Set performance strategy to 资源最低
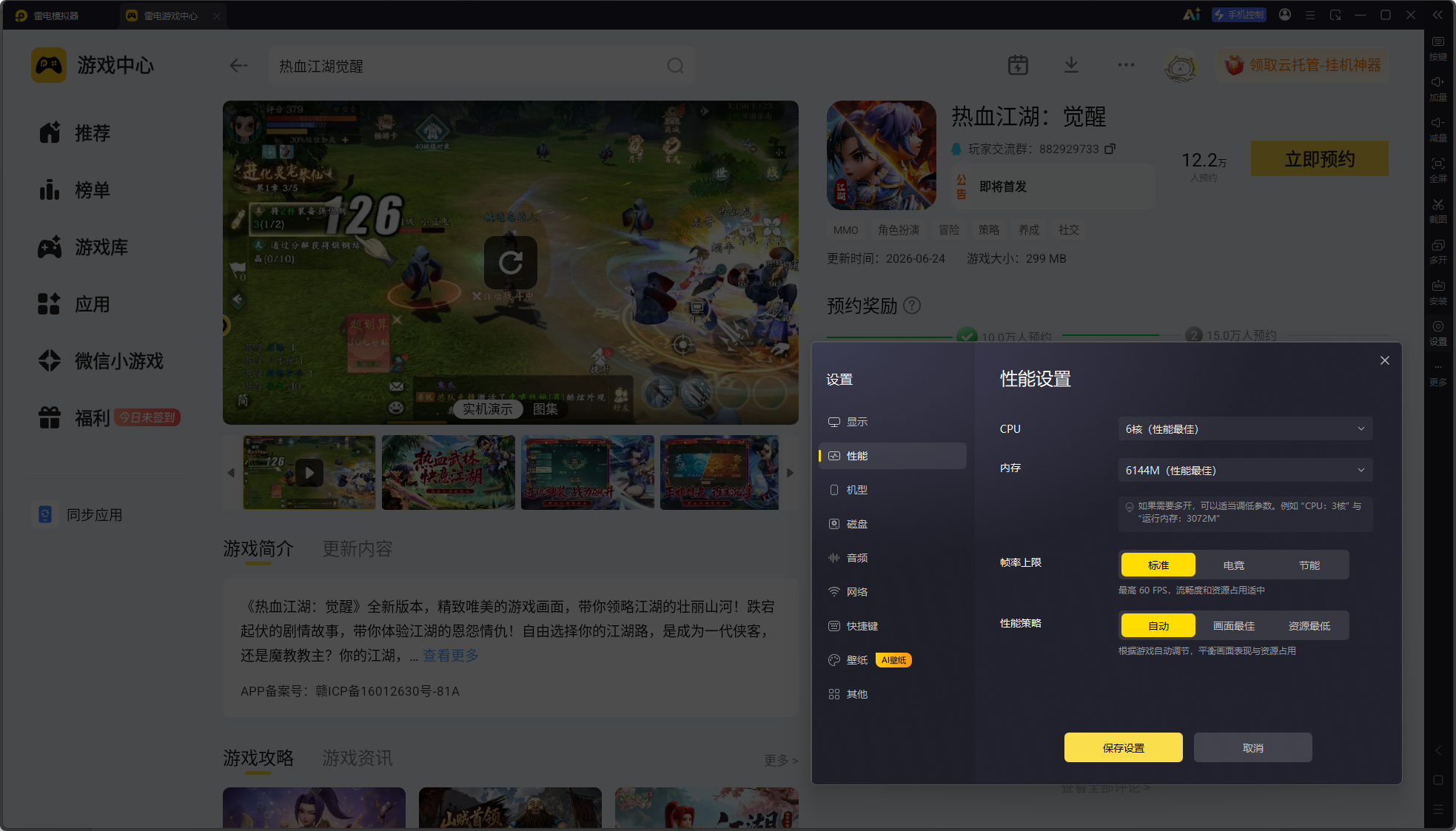 (x=1309, y=625)
